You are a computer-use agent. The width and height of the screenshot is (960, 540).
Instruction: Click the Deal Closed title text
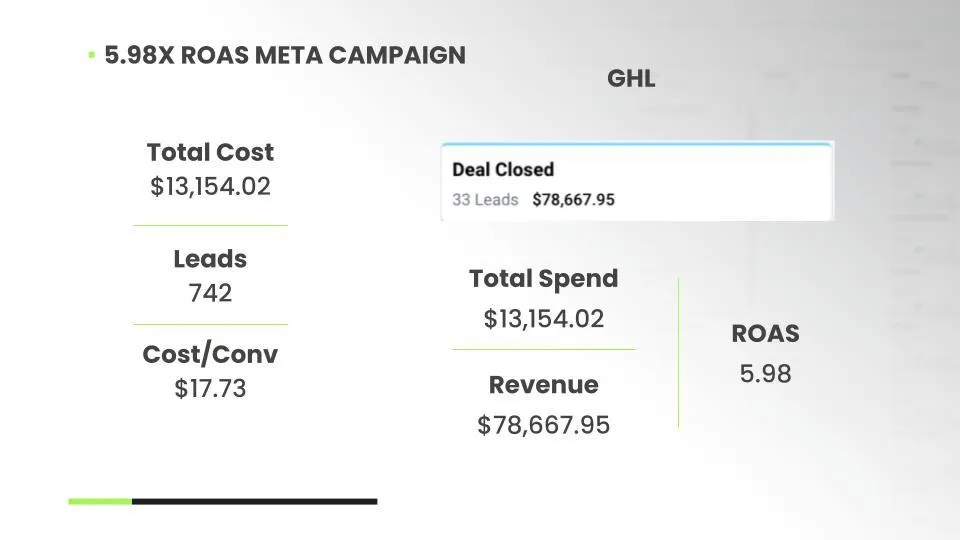[503, 170]
